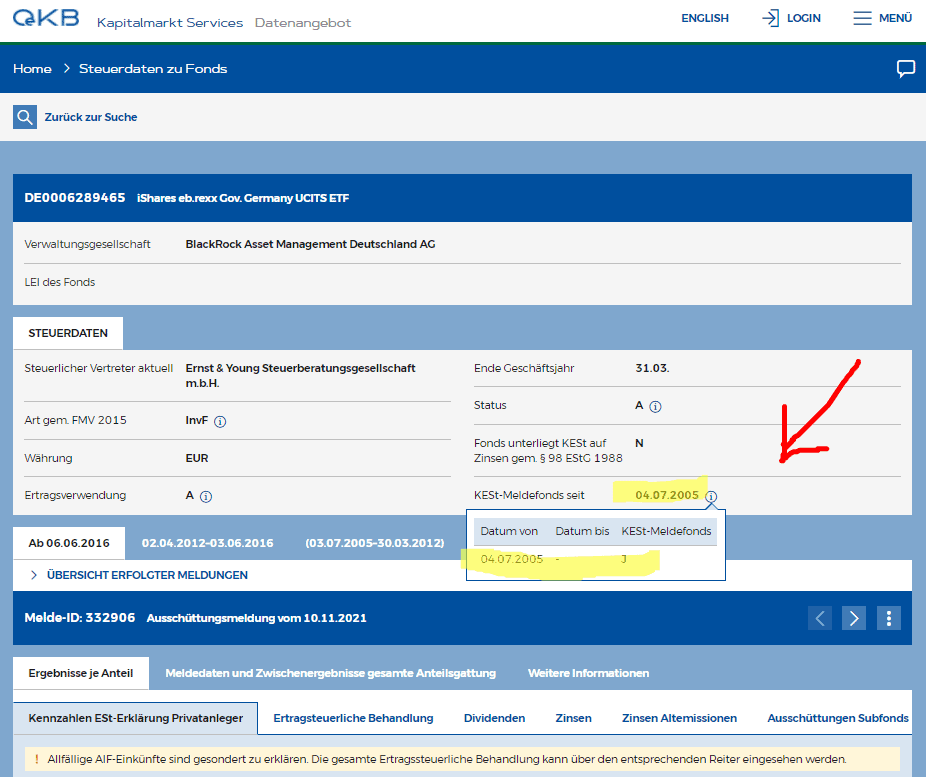Screen dimensions: 926x777
Task: Open the feedback chat bubble icon
Action: 905,68
